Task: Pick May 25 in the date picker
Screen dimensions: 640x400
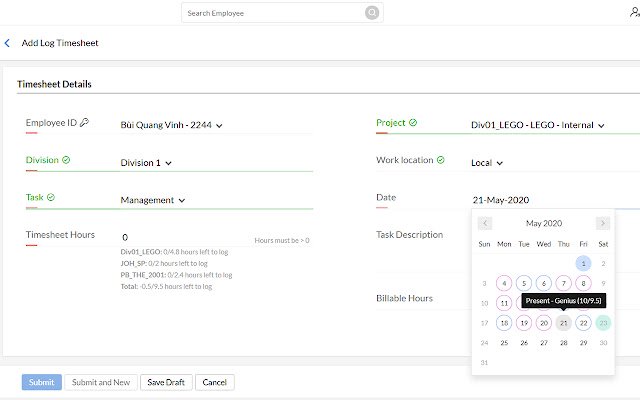Action: click(x=504, y=342)
